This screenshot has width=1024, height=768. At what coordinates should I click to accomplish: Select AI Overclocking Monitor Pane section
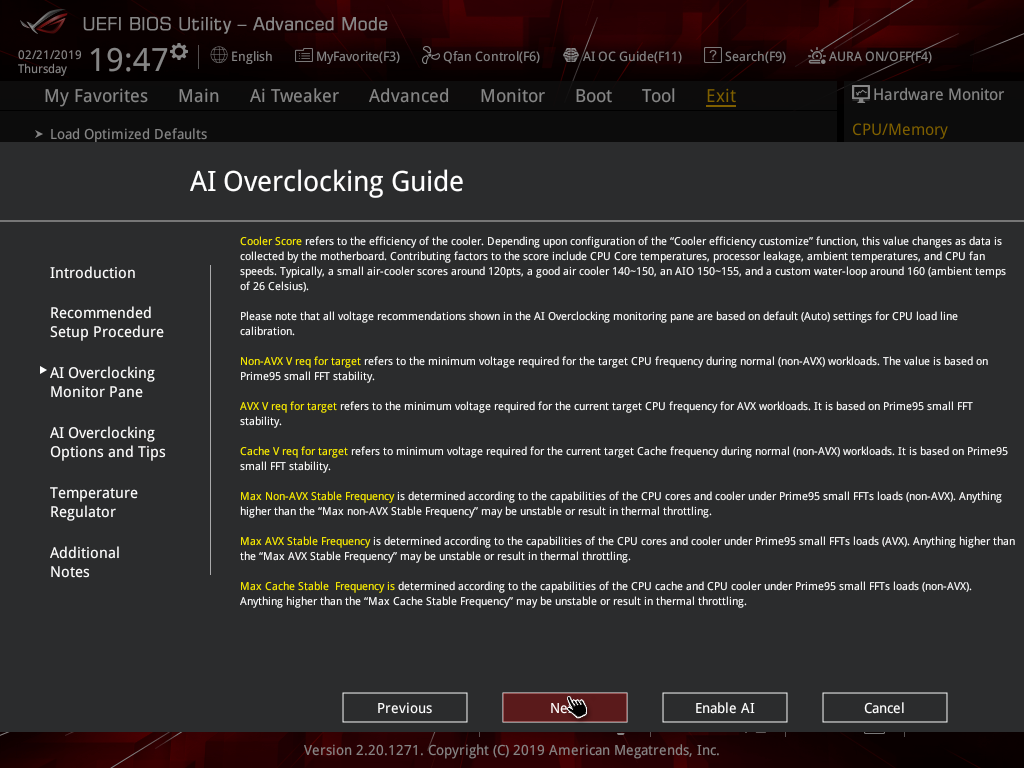(103, 382)
